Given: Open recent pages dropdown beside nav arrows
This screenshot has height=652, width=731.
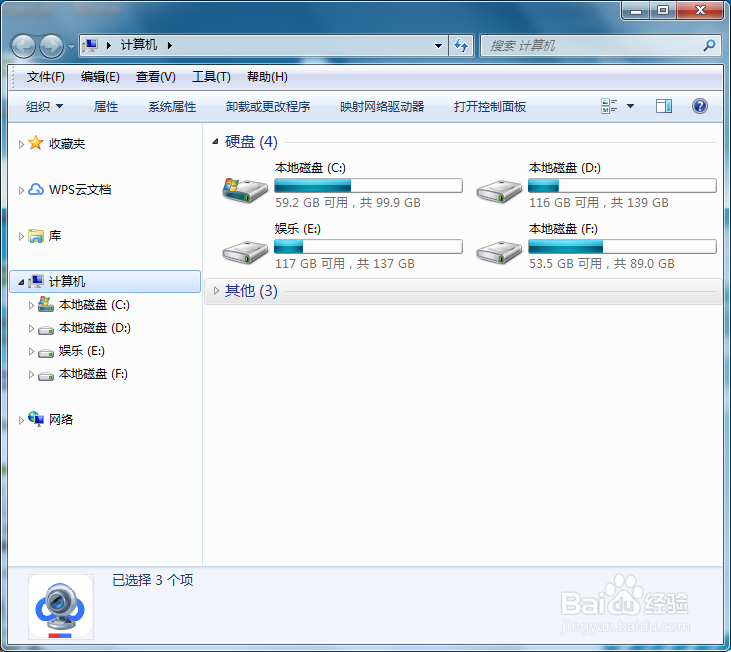Looking at the screenshot, I should point(71,47).
